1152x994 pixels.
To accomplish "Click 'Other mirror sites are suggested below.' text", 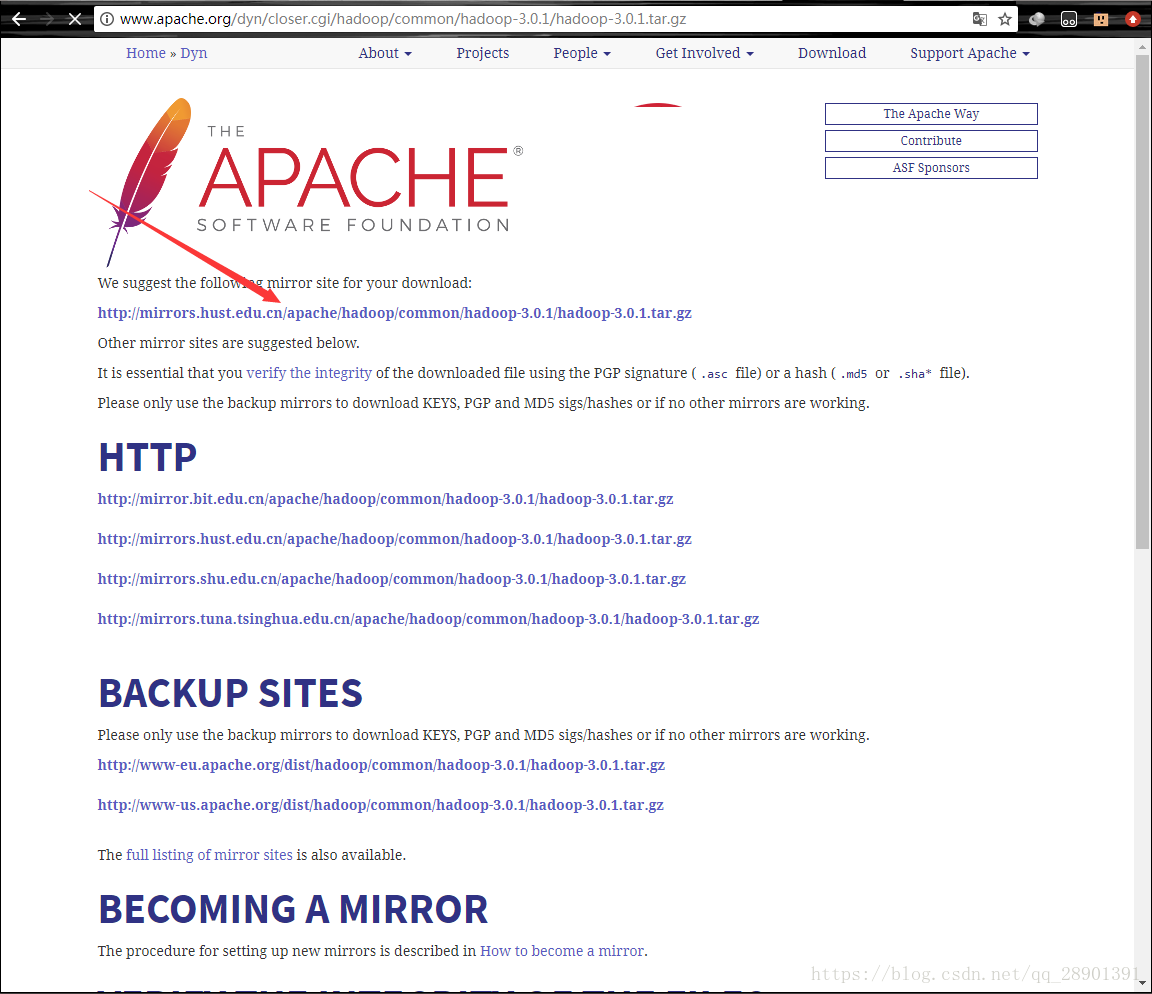I will [x=228, y=343].
